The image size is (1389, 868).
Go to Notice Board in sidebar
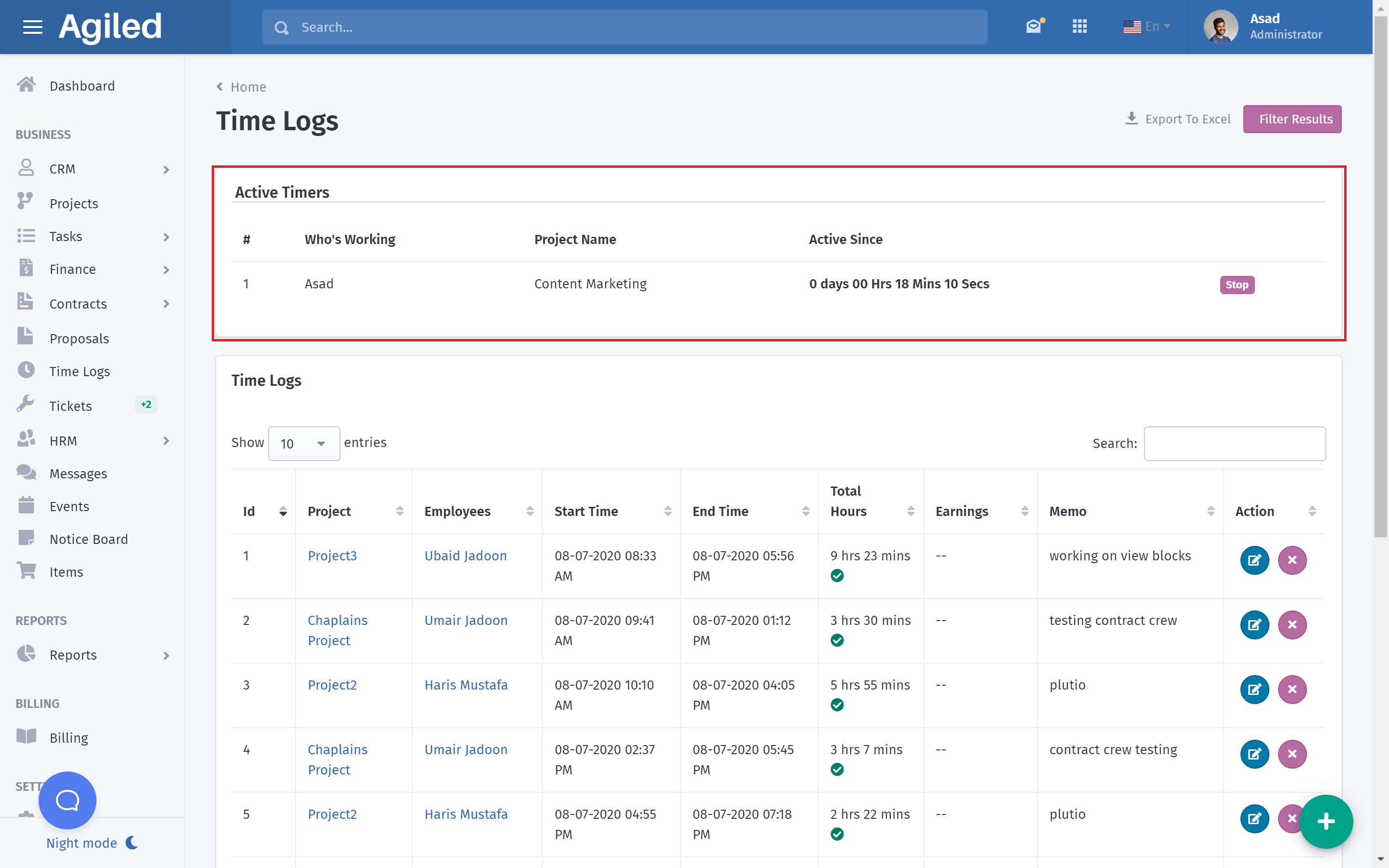pyautogui.click(x=88, y=539)
